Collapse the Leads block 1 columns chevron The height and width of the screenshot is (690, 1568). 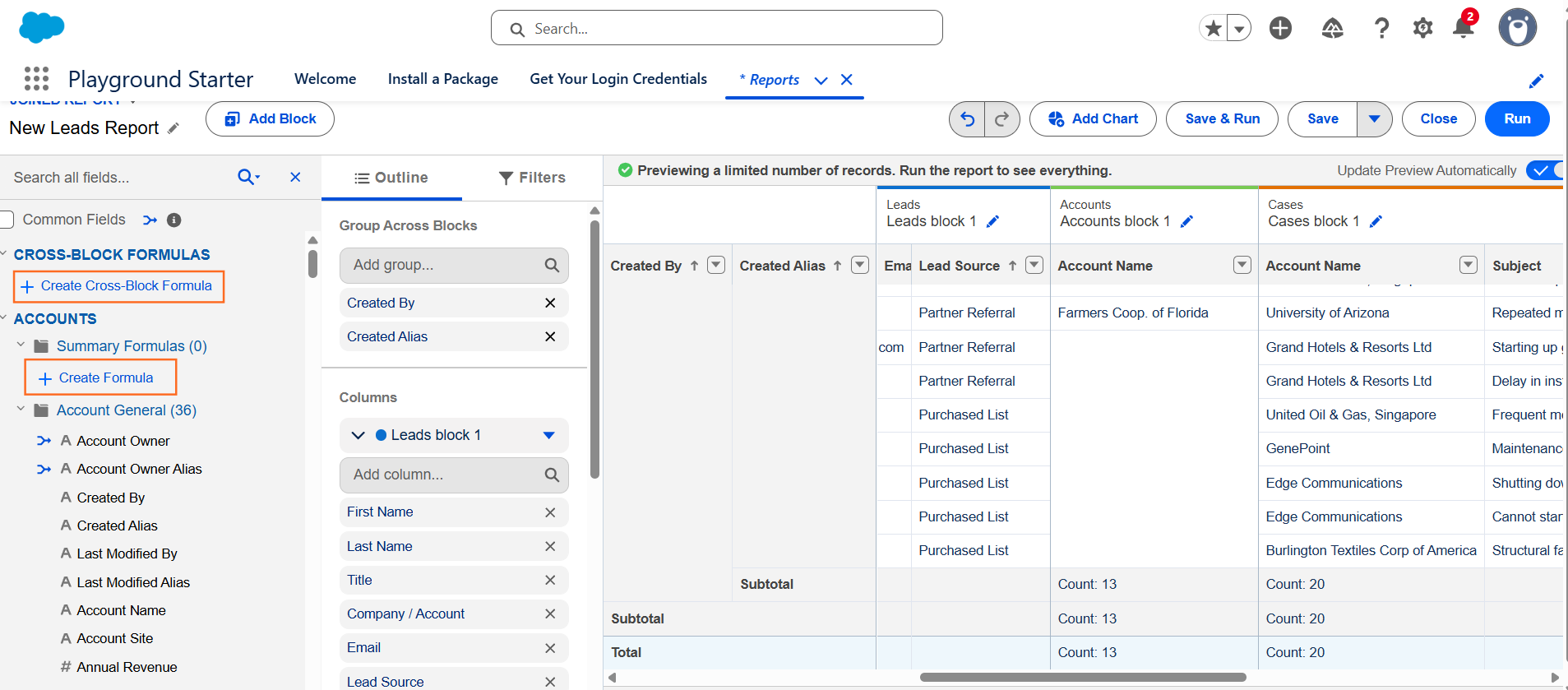358,435
